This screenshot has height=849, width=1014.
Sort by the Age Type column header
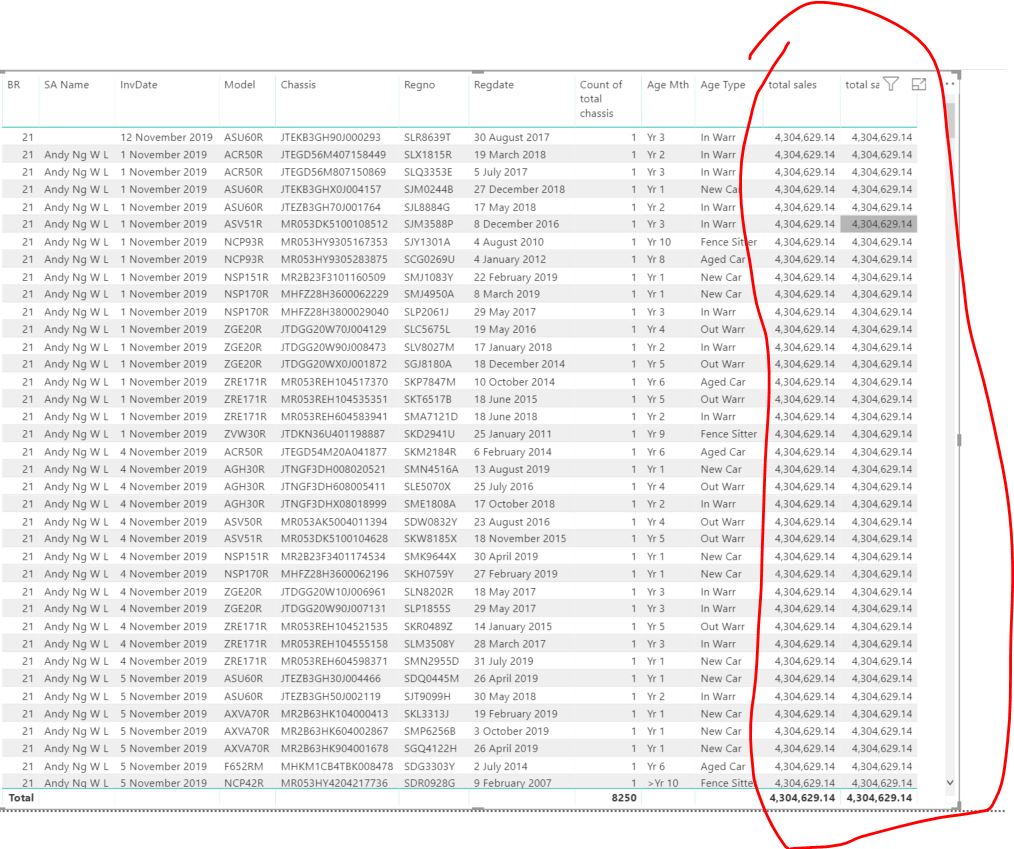[x=722, y=85]
